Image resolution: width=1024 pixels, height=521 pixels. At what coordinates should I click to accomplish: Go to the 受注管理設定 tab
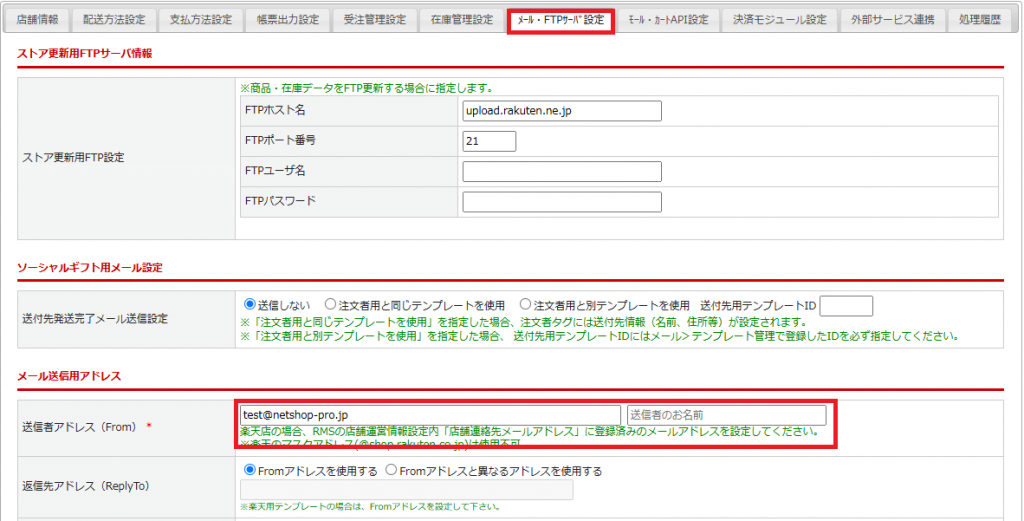coord(374,20)
